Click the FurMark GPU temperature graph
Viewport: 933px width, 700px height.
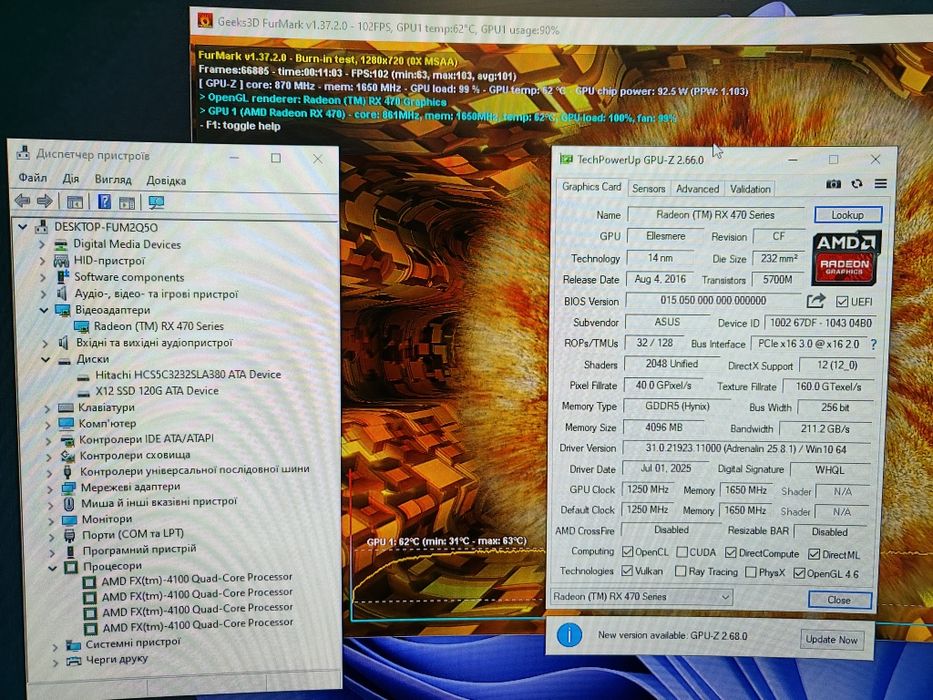447,580
